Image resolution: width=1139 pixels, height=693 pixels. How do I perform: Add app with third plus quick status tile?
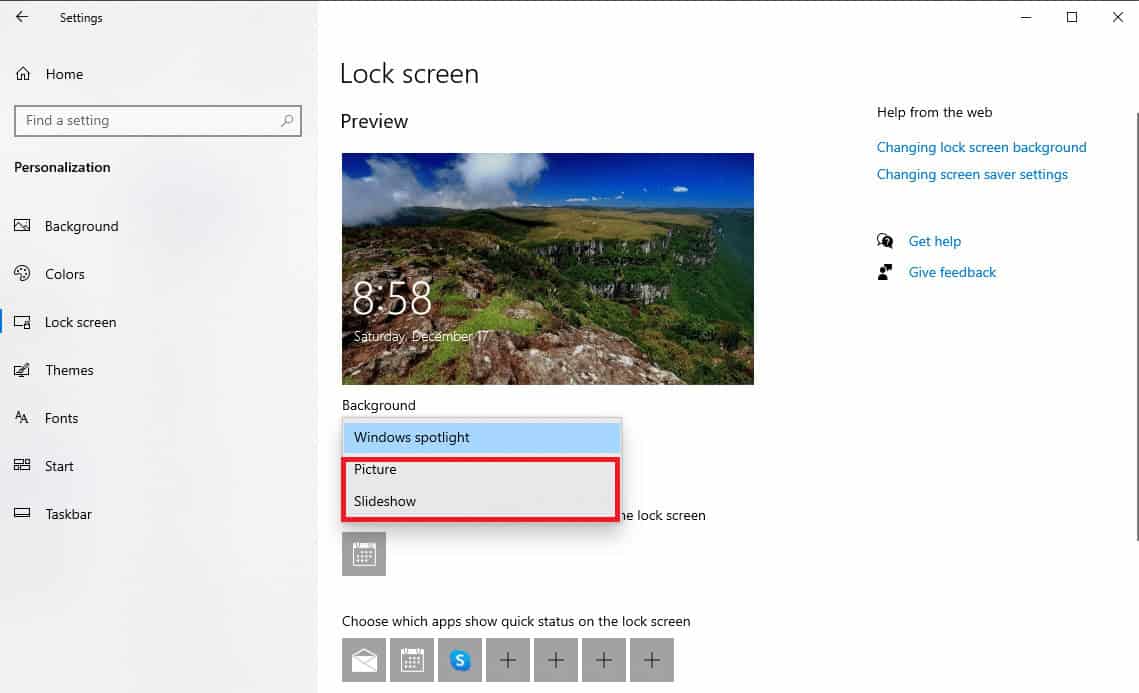[604, 660]
